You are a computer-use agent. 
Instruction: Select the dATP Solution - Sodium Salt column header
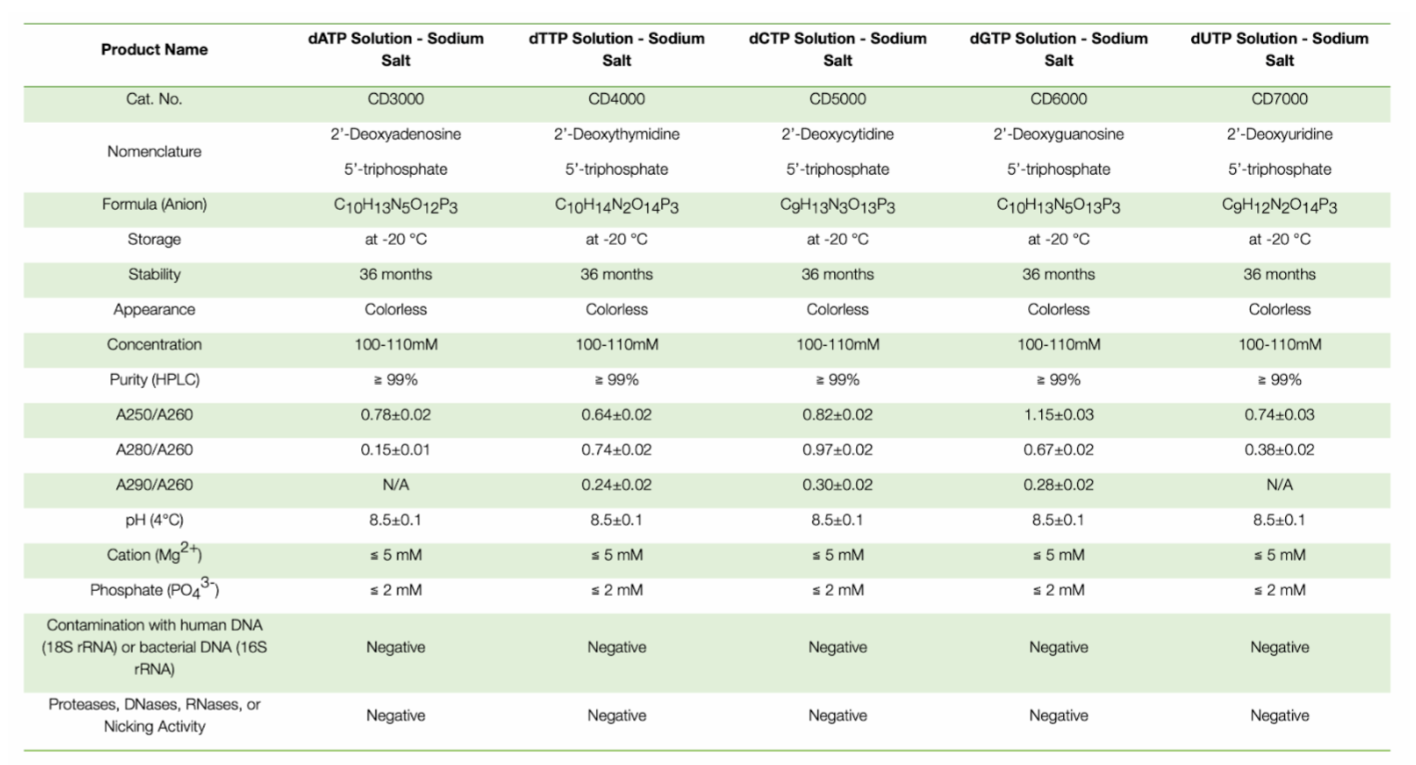(396, 49)
